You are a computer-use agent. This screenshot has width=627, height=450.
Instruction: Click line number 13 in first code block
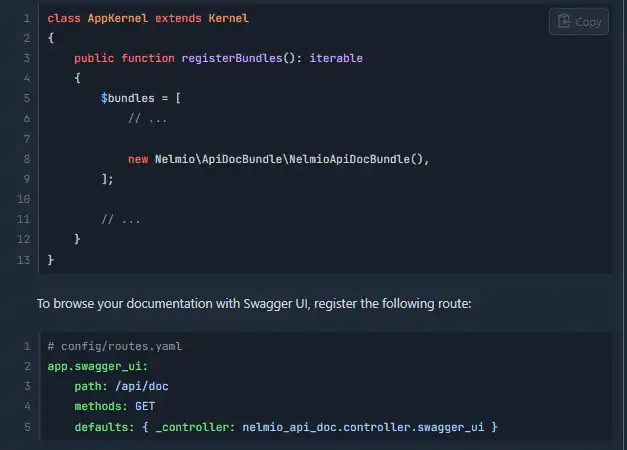[24, 260]
